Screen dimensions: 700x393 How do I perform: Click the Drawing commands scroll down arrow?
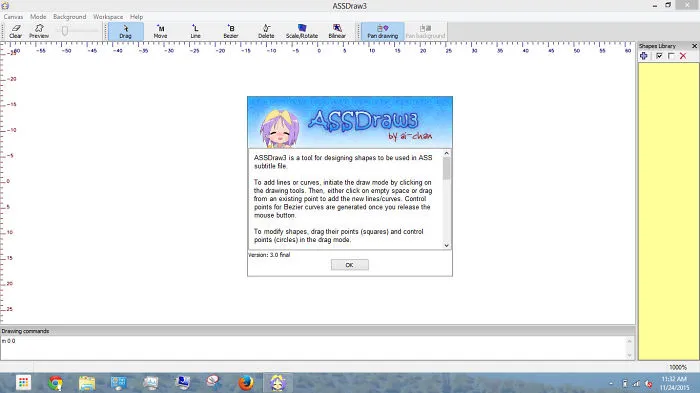coord(629,355)
